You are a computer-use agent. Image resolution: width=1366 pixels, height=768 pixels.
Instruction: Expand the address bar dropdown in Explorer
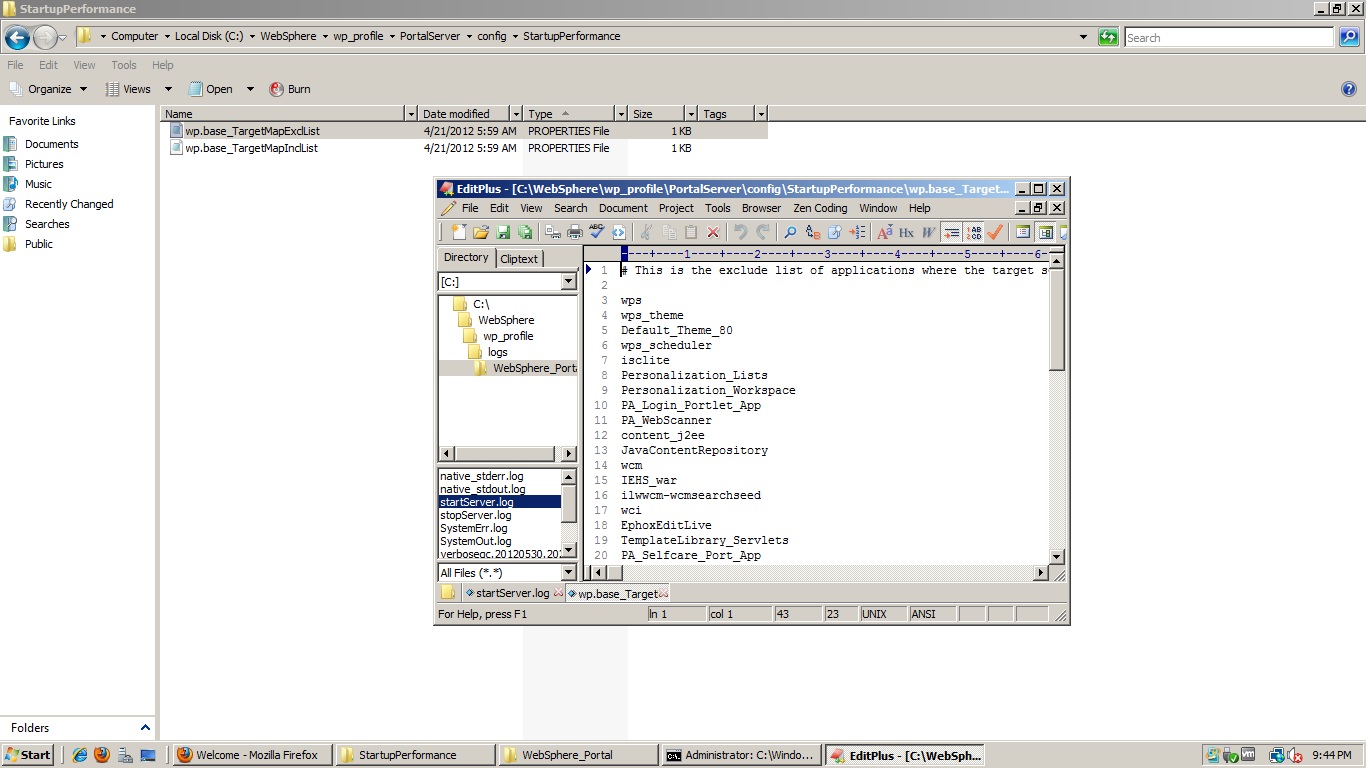pos(1082,37)
